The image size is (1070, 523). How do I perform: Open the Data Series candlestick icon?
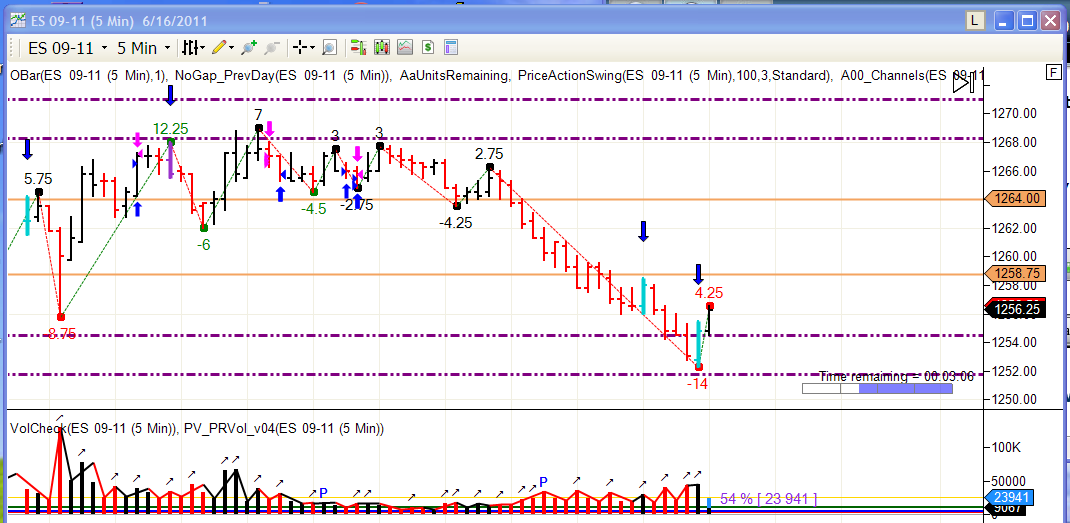tap(381, 47)
